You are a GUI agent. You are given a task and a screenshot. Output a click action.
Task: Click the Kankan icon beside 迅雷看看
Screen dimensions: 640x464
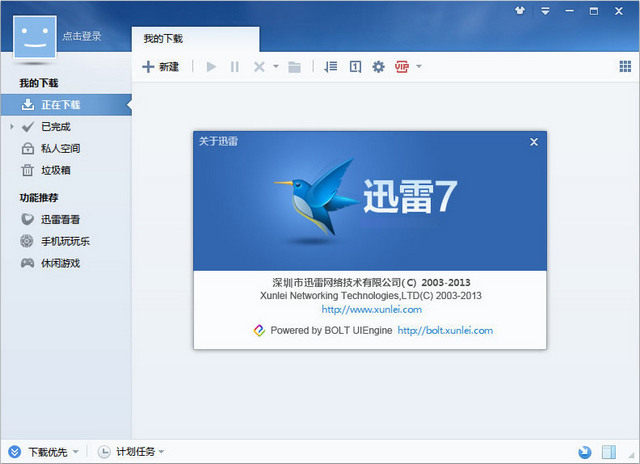(x=27, y=220)
